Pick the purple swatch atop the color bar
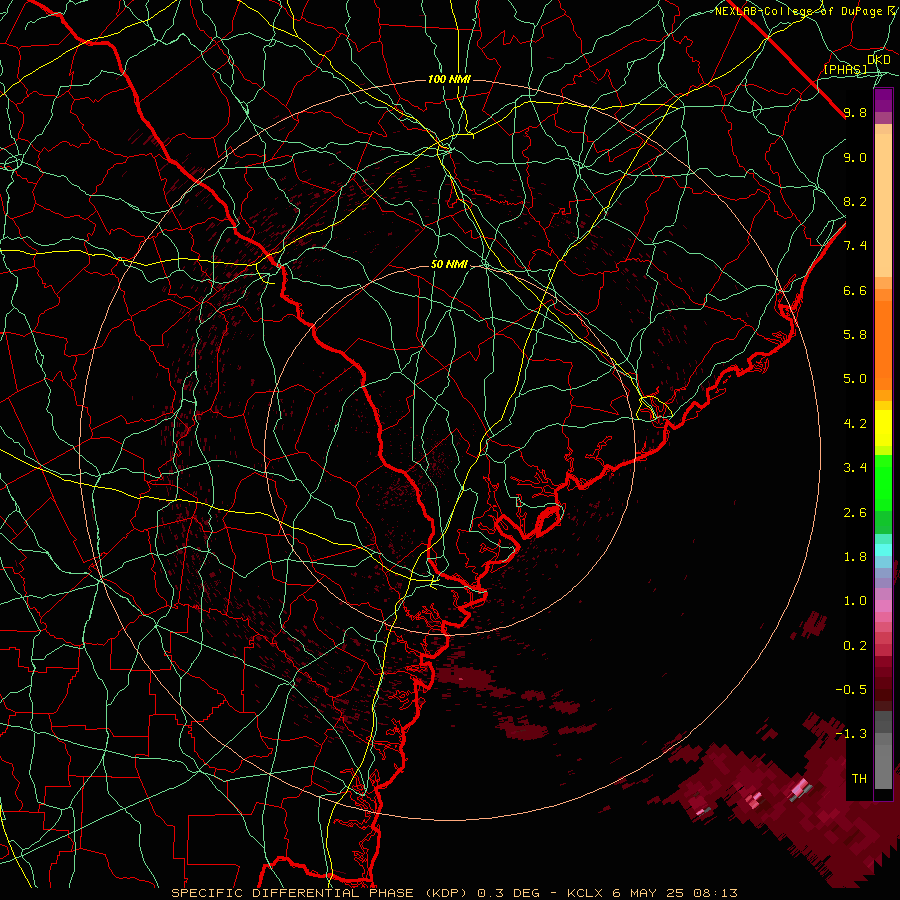 [x=883, y=100]
